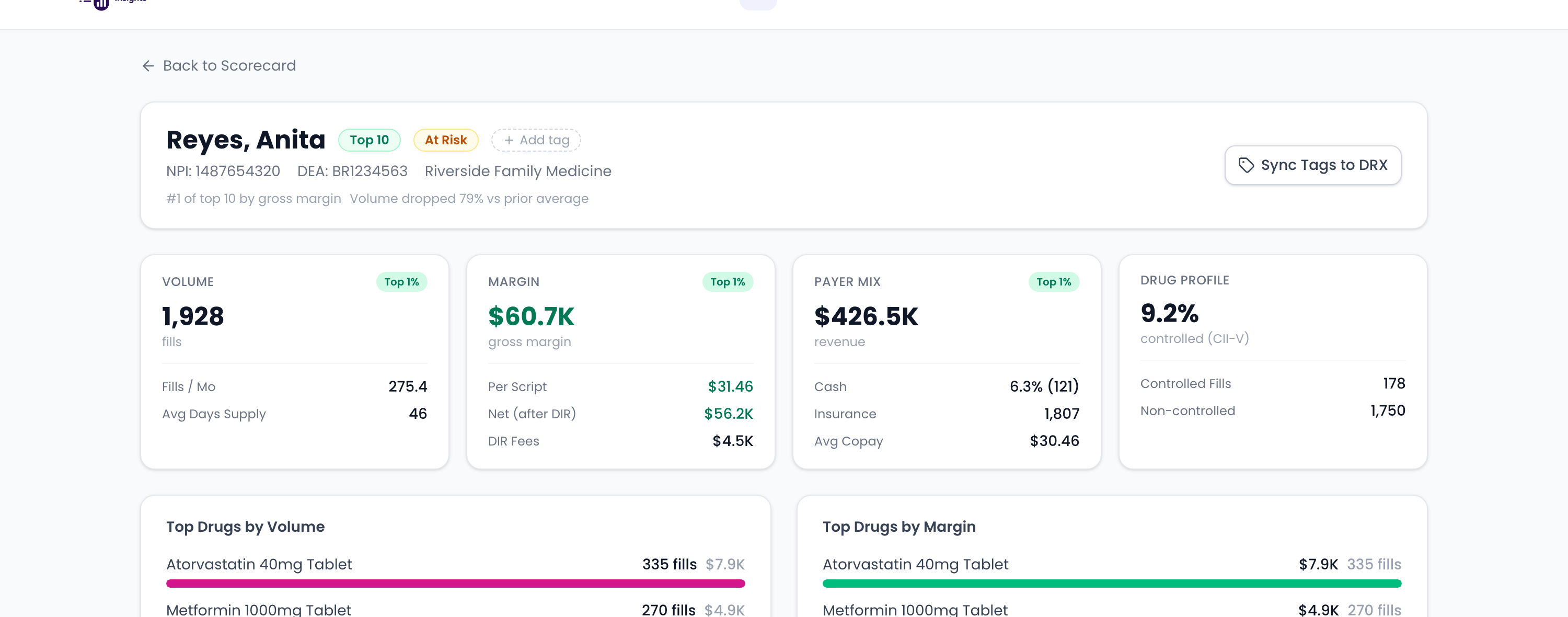Screen dimensions: 1568x617
Task: Click the DEA: BR1234563 text
Action: tap(352, 171)
